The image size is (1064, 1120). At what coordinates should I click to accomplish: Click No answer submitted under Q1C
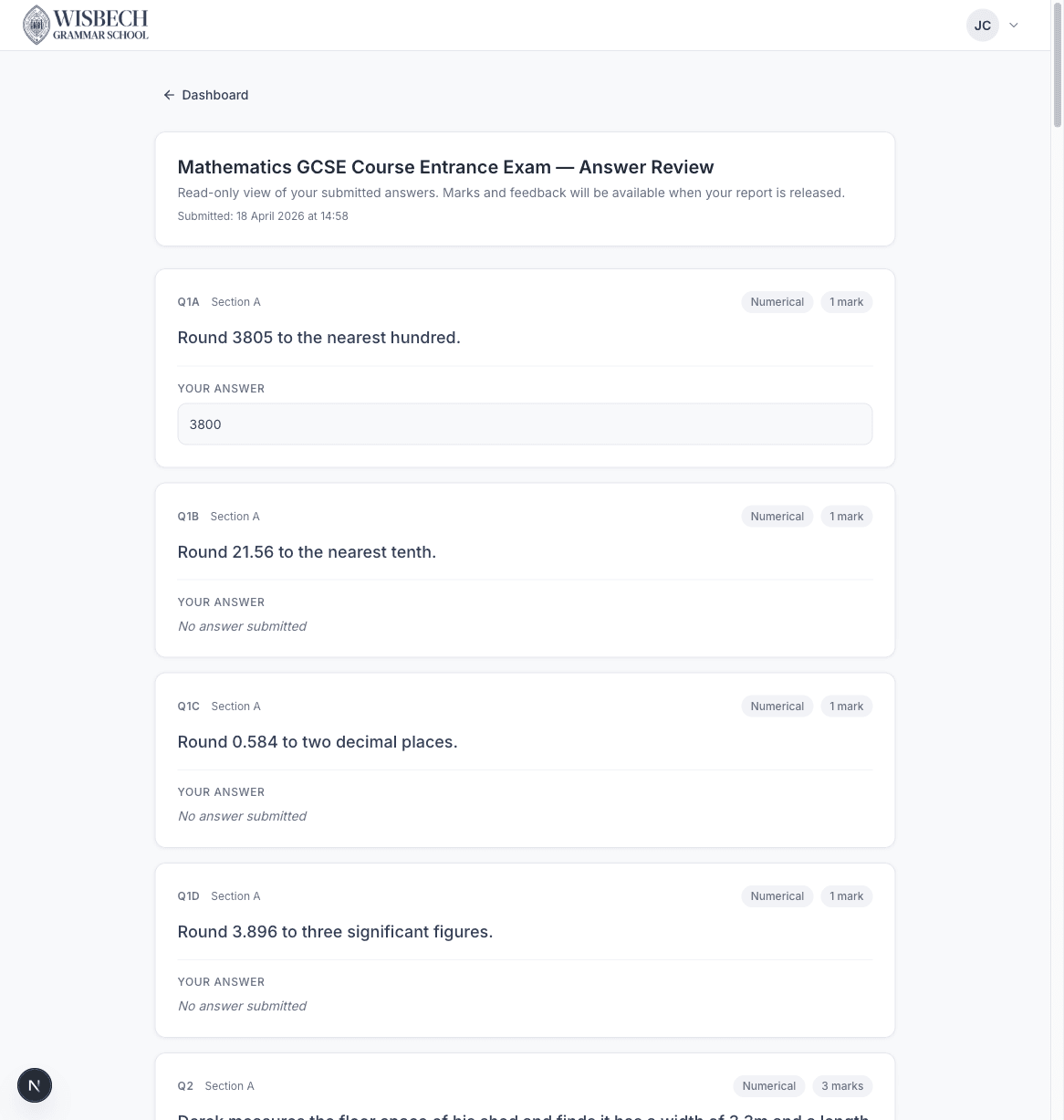(x=242, y=815)
